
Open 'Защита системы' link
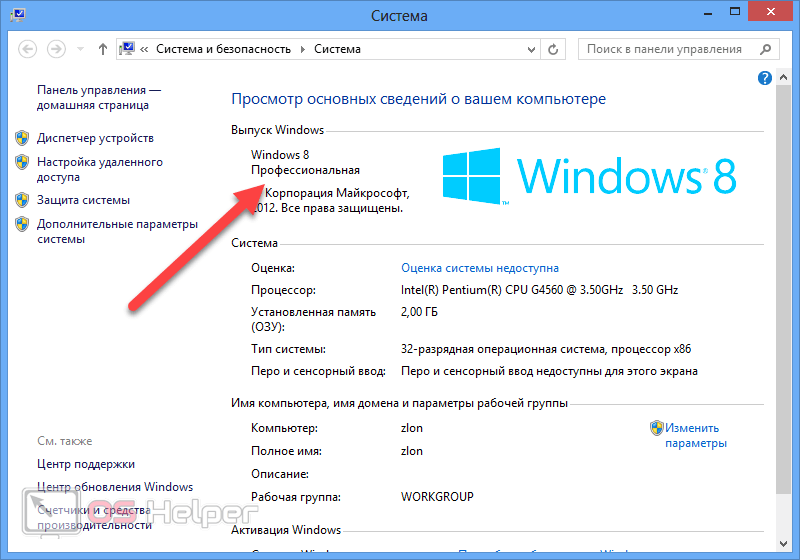tap(83, 200)
